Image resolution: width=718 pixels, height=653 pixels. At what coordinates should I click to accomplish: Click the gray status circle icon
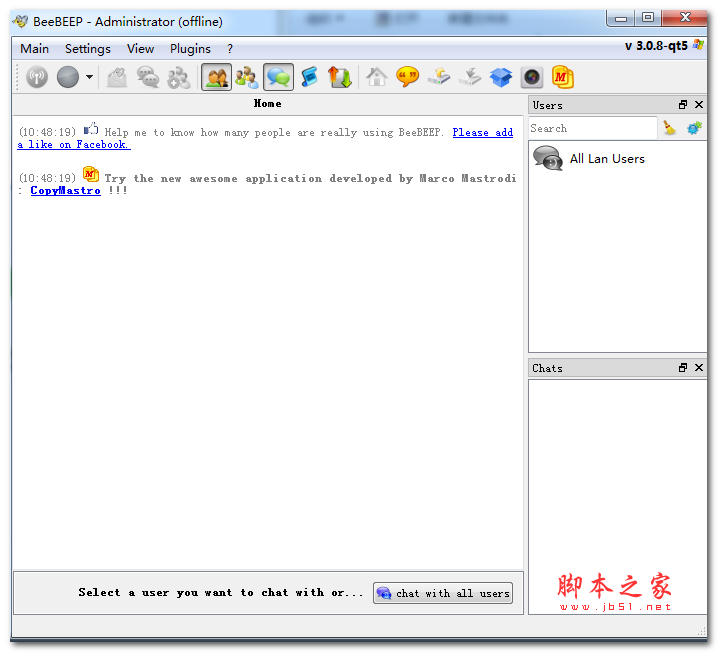coord(68,76)
